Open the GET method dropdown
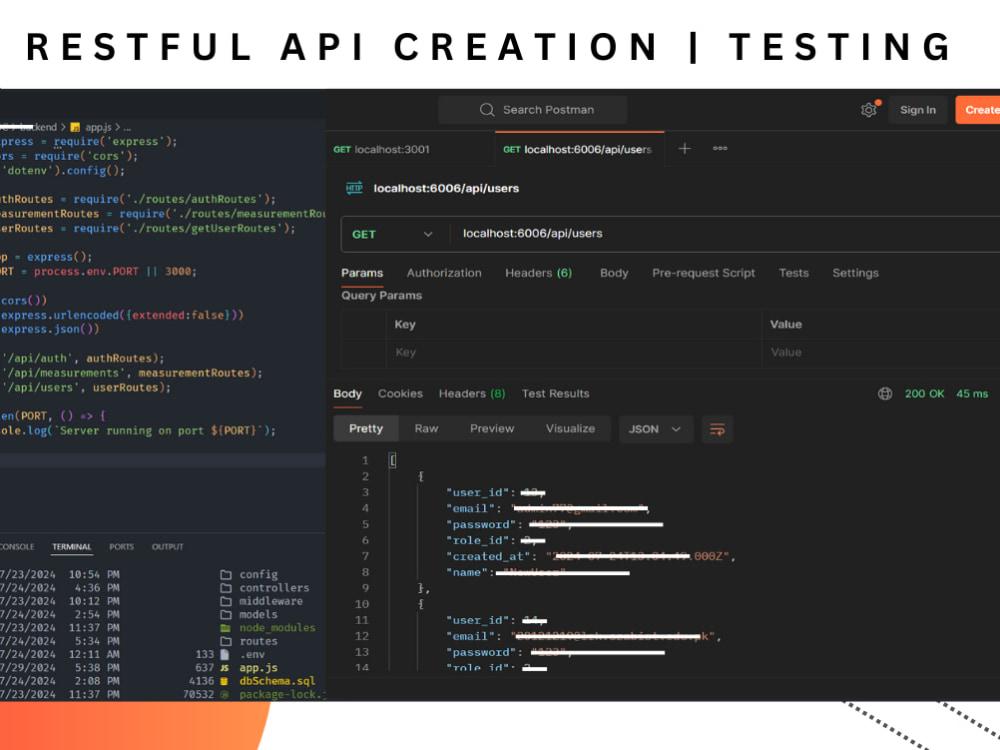This screenshot has width=1000, height=750. [x=393, y=234]
